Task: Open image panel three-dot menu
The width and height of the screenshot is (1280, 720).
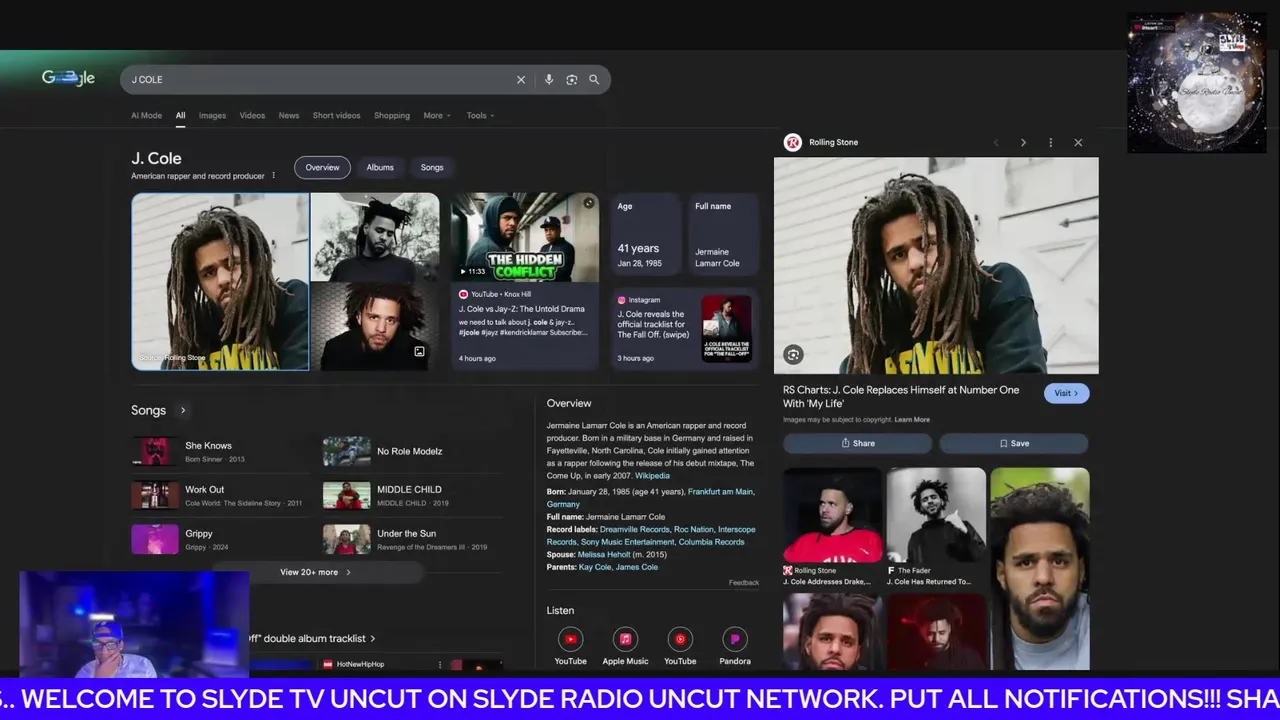Action: [1050, 143]
